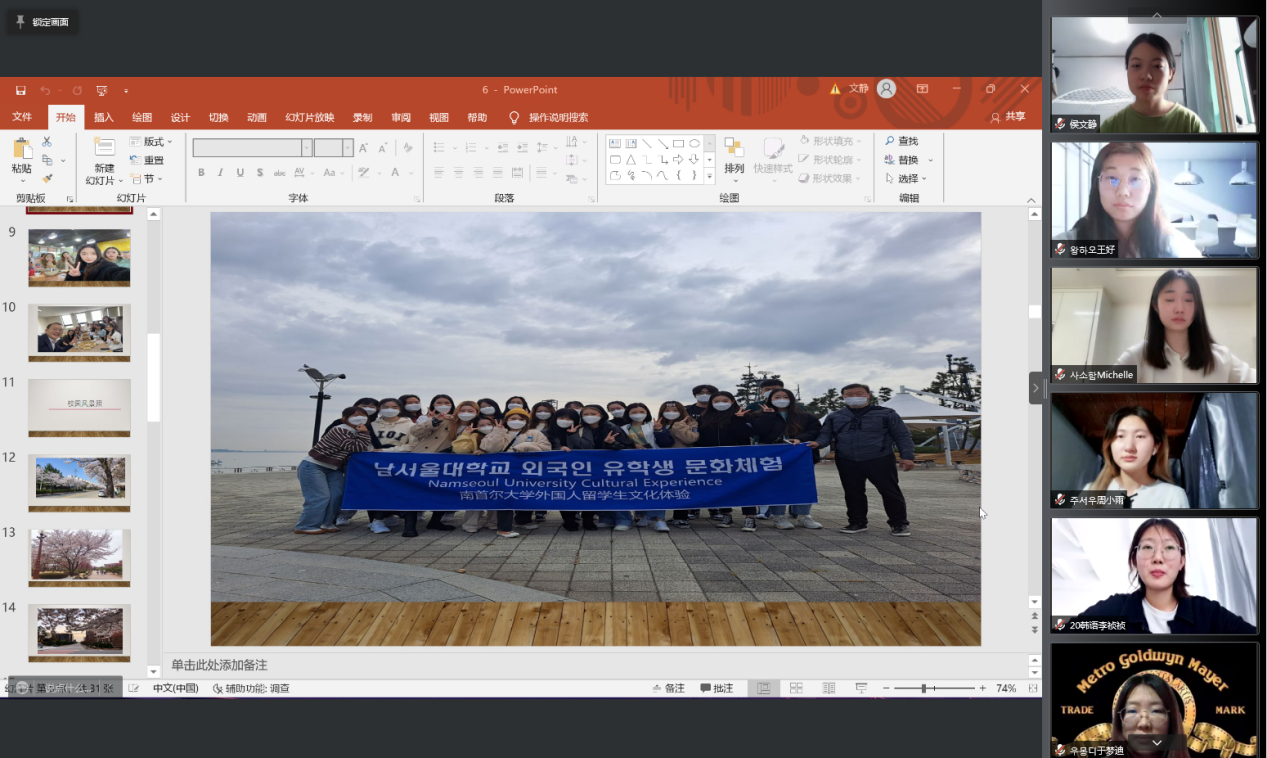Expand the Replace (替换) dropdown arrow

click(x=930, y=161)
